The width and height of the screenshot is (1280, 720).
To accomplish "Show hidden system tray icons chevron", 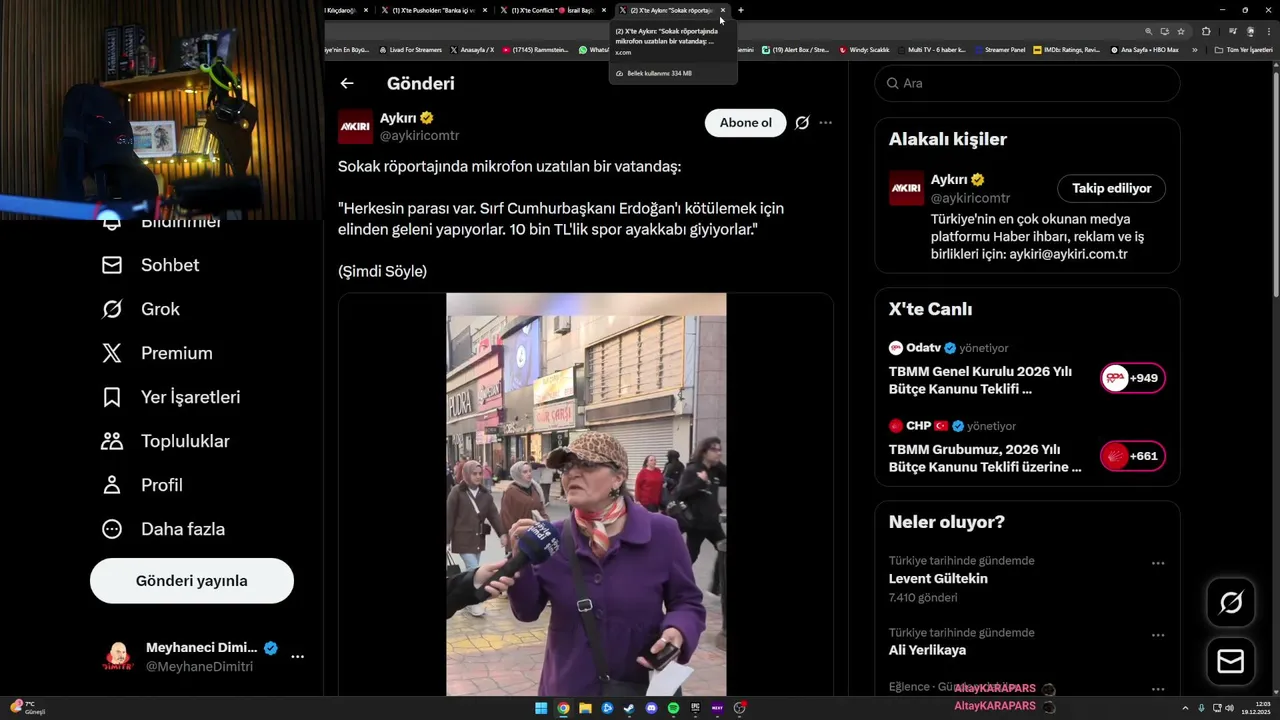I will pyautogui.click(x=1186, y=708).
